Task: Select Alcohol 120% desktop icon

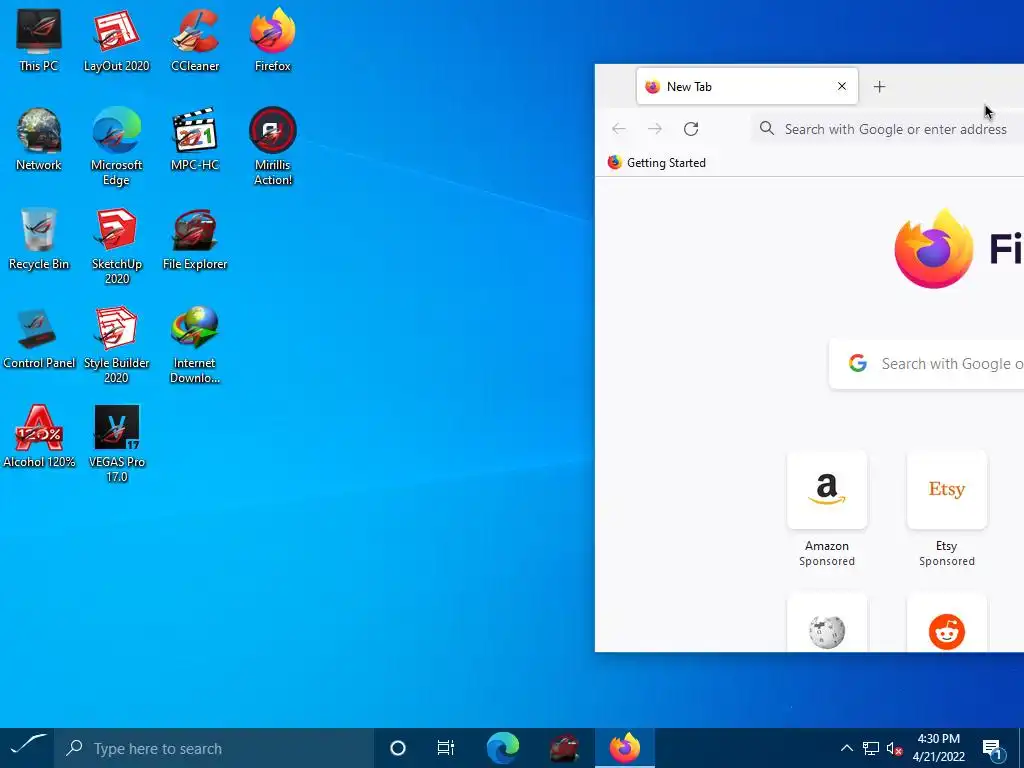Action: click(39, 436)
